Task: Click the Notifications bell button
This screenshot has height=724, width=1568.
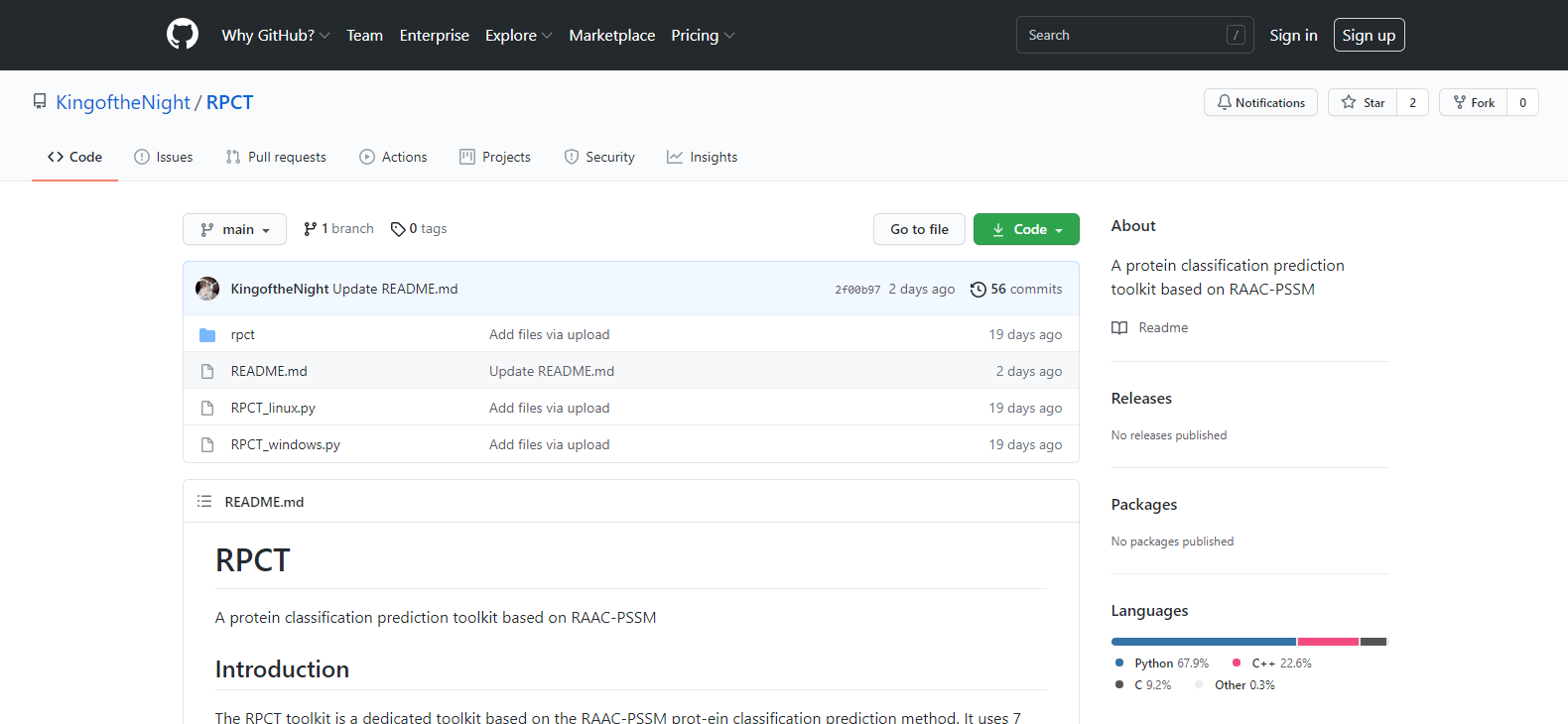Action: [x=1260, y=102]
